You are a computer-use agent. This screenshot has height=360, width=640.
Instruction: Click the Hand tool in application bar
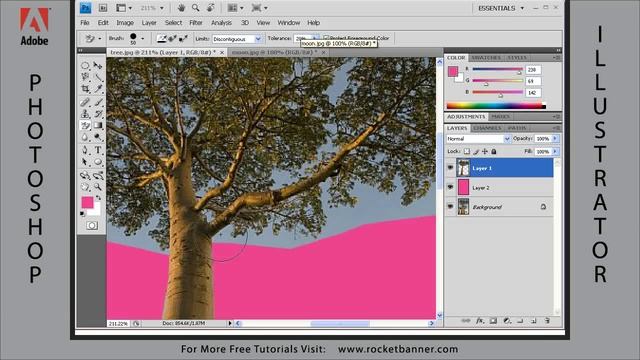pos(181,8)
